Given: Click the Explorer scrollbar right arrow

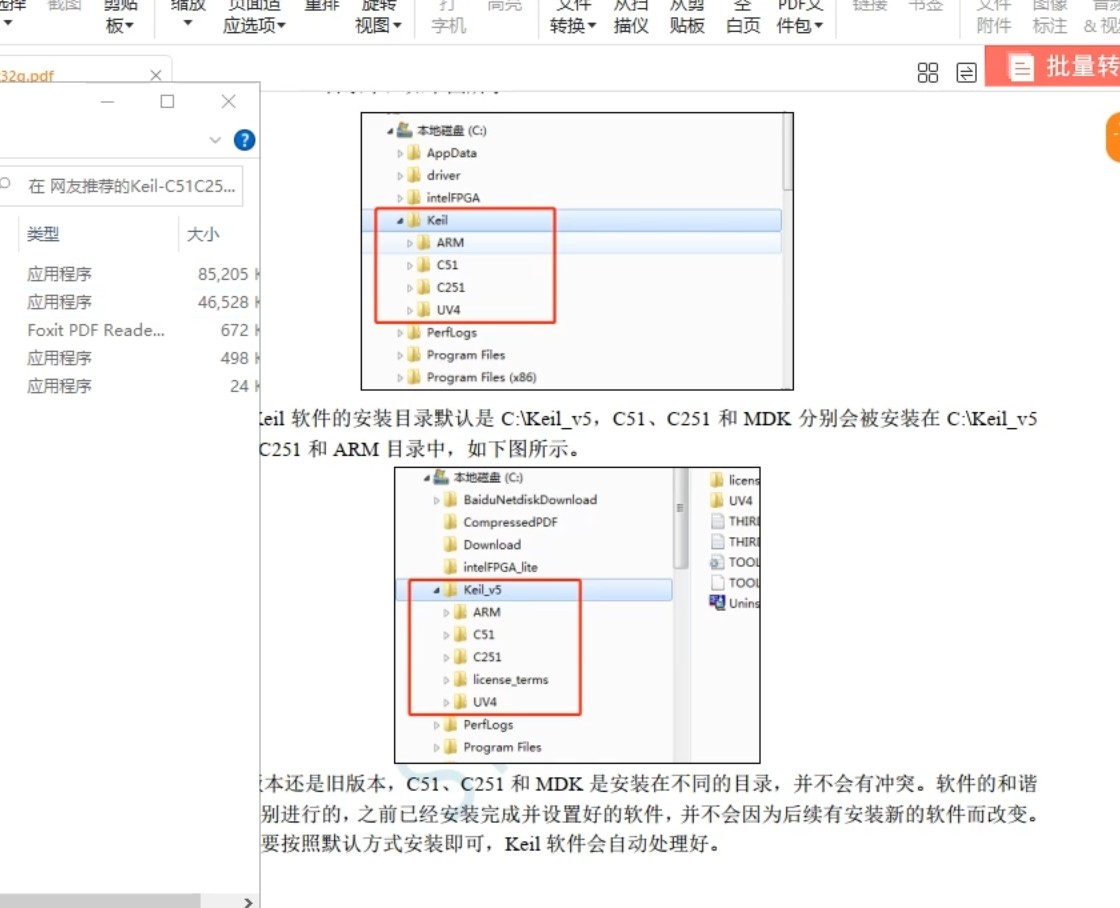Looking at the screenshot, I should pyautogui.click(x=248, y=902).
